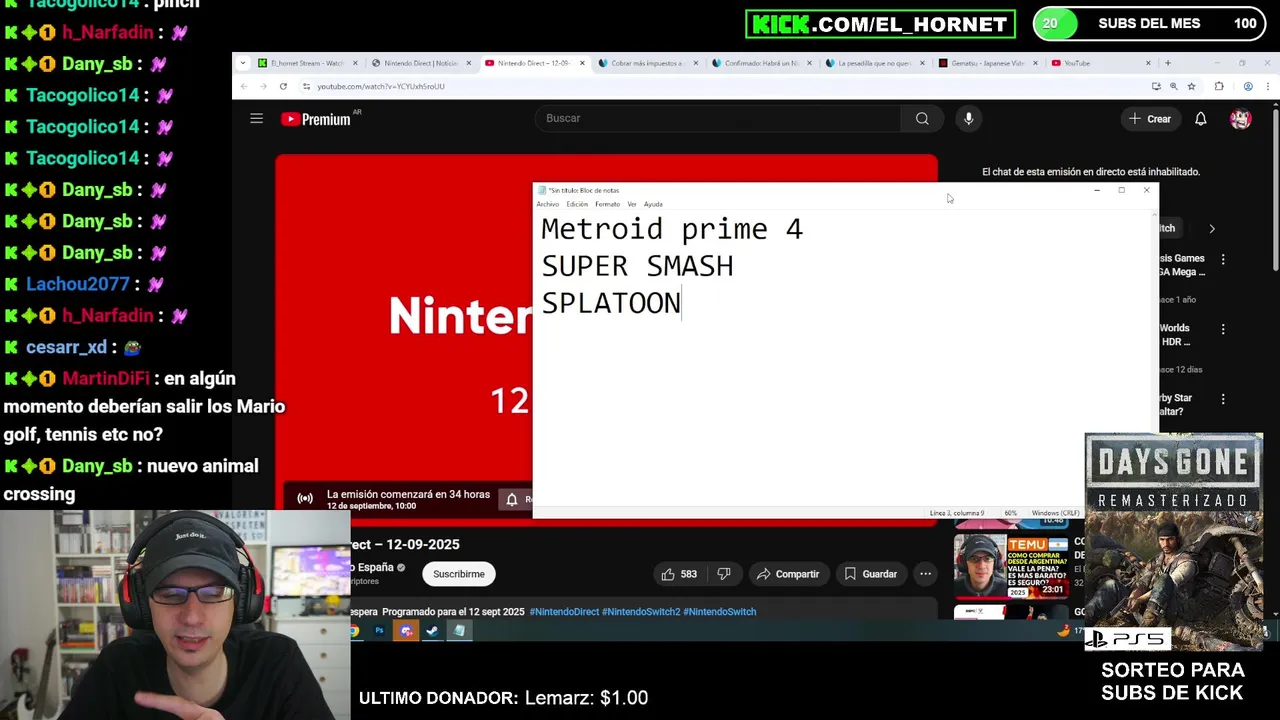Open the #NintendoDirect hashtag link

click(564, 612)
